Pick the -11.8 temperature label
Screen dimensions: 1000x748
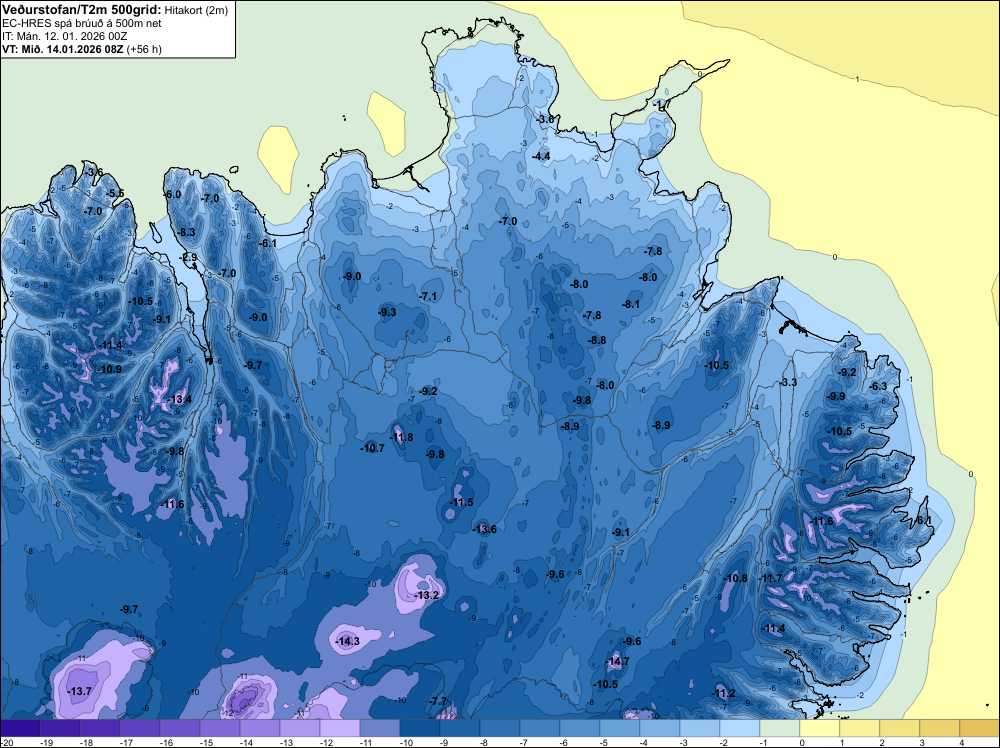(401, 437)
